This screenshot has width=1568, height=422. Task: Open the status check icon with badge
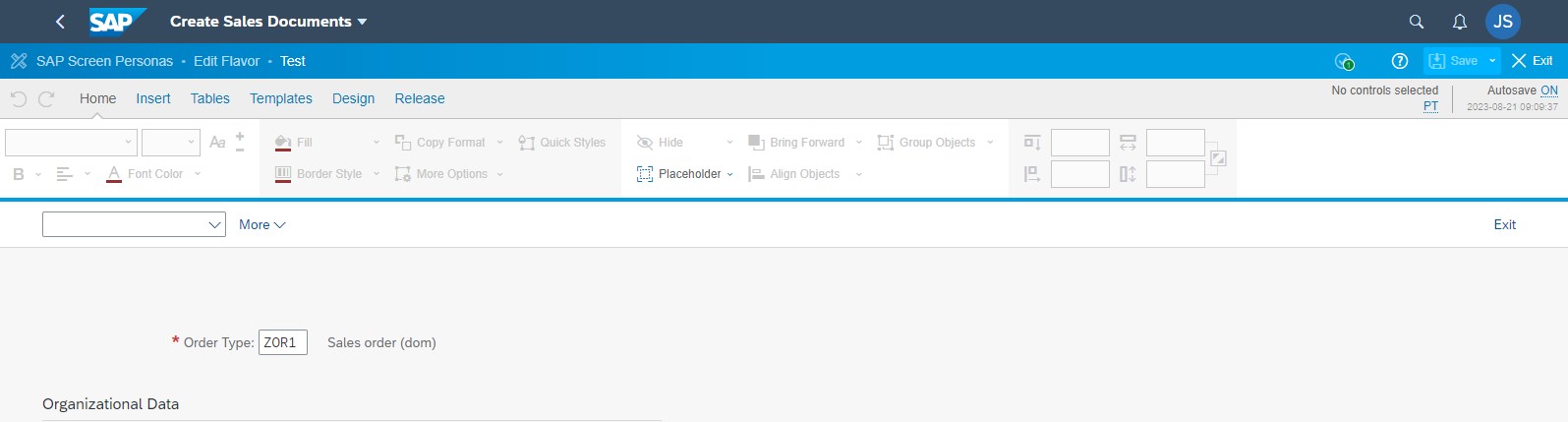click(x=1344, y=61)
